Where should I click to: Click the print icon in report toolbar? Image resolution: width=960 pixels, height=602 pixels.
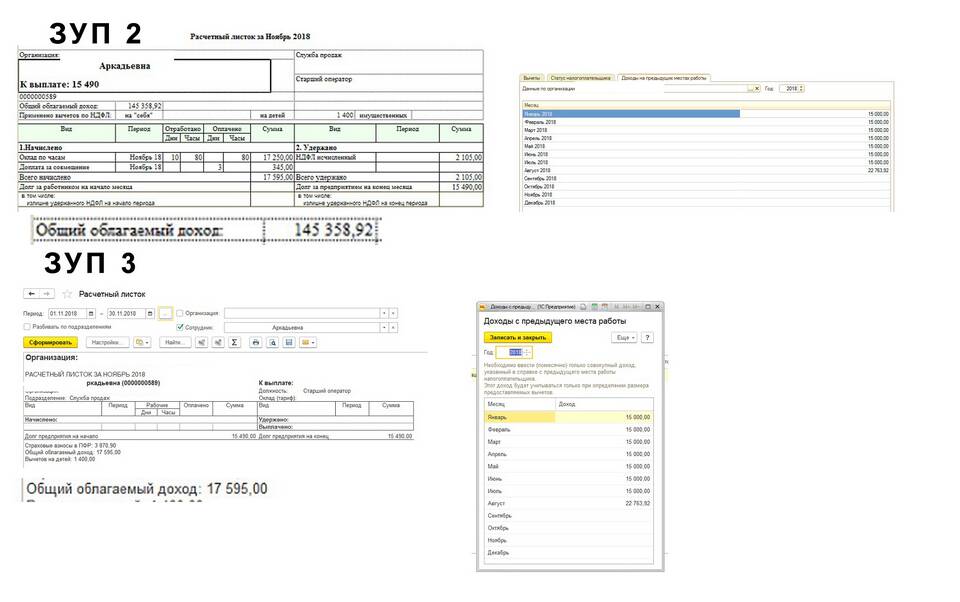click(x=256, y=342)
